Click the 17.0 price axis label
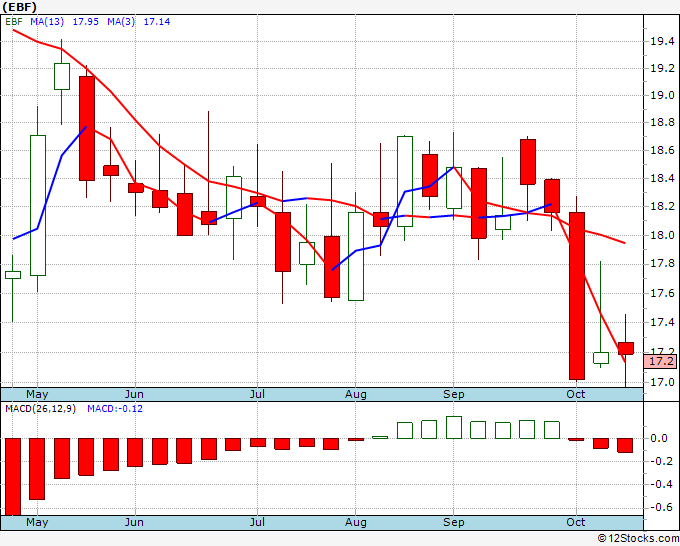This screenshot has width=680, height=546. [662, 383]
